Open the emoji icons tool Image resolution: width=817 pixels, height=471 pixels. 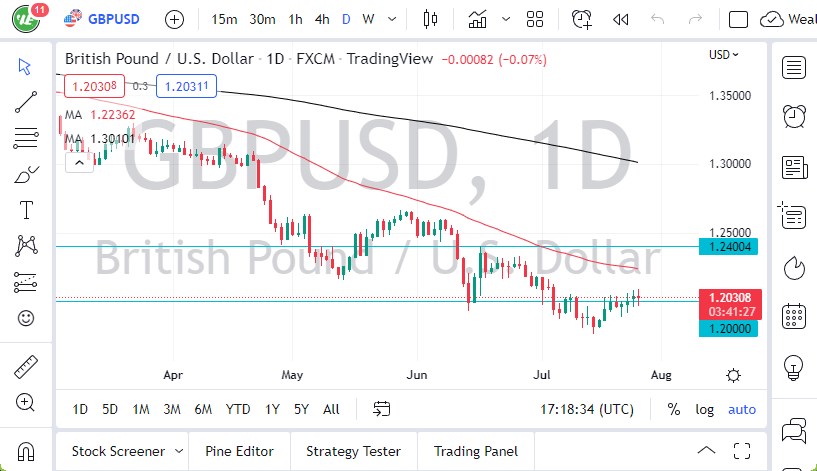27,319
